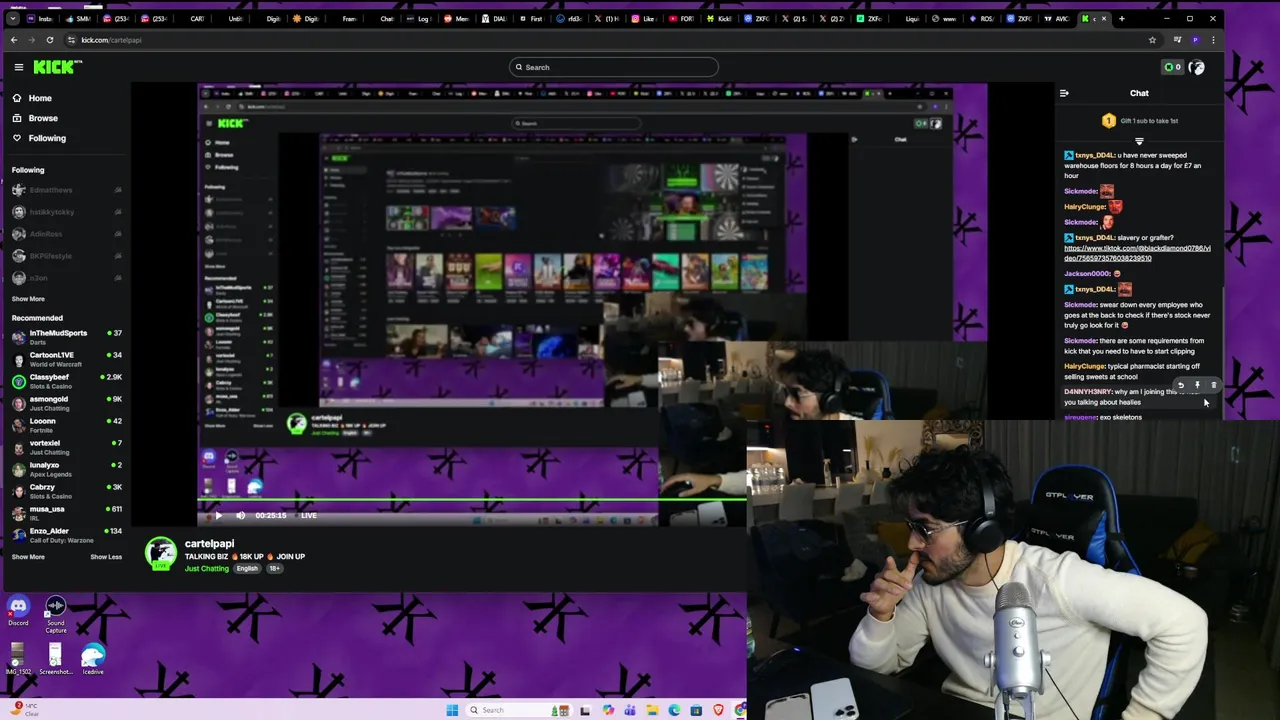Open Sound Capture desktop shortcut
The image size is (1280, 720).
[56, 614]
